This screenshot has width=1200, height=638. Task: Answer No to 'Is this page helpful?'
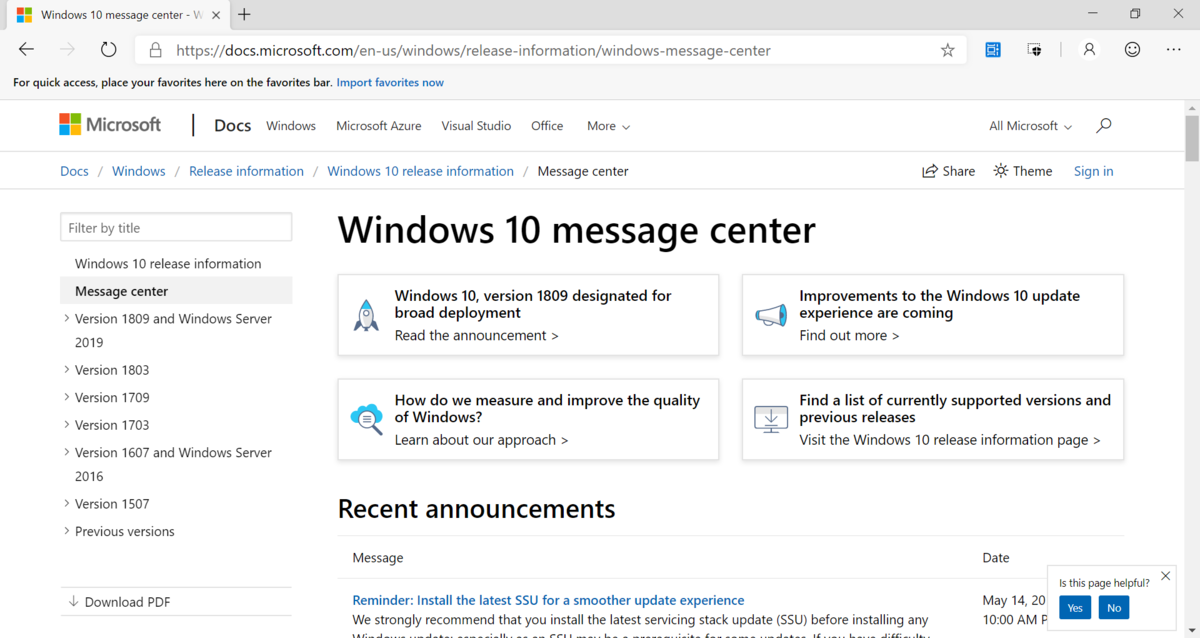click(1113, 607)
